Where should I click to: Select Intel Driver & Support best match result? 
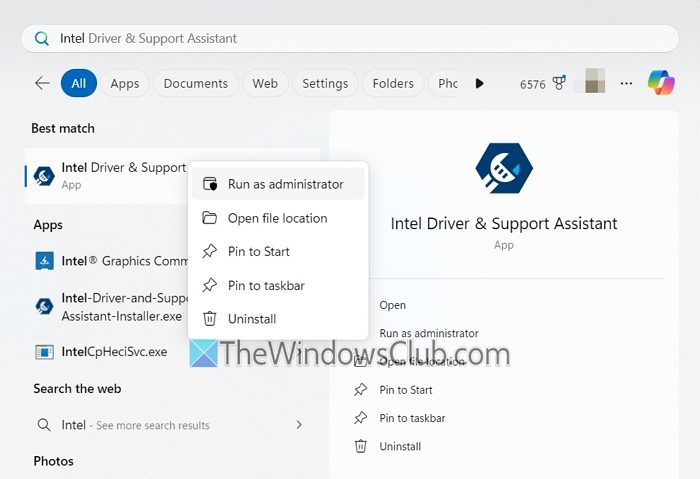click(x=107, y=176)
